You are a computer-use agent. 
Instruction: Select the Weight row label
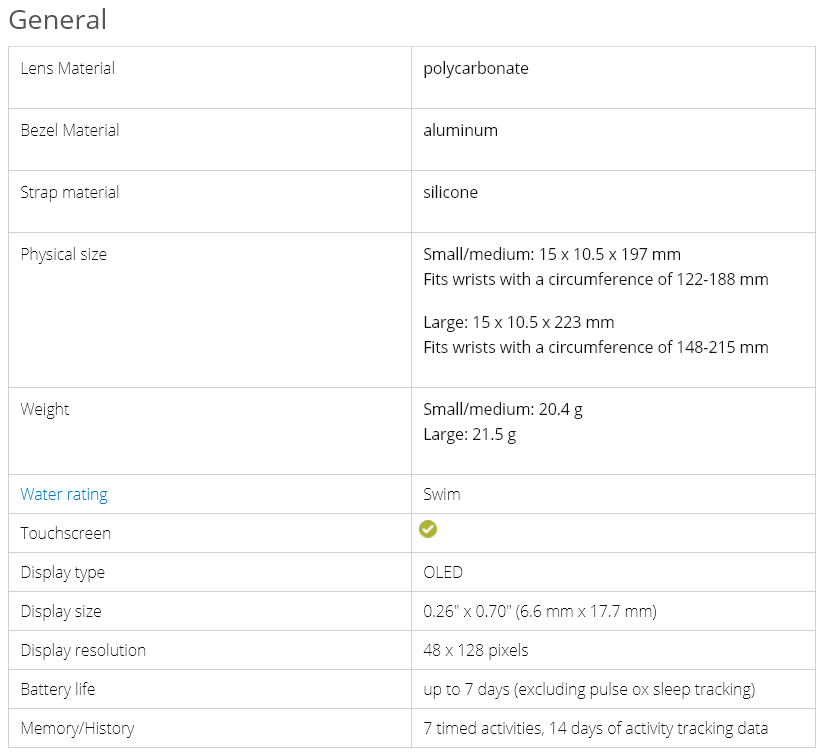click(x=45, y=409)
